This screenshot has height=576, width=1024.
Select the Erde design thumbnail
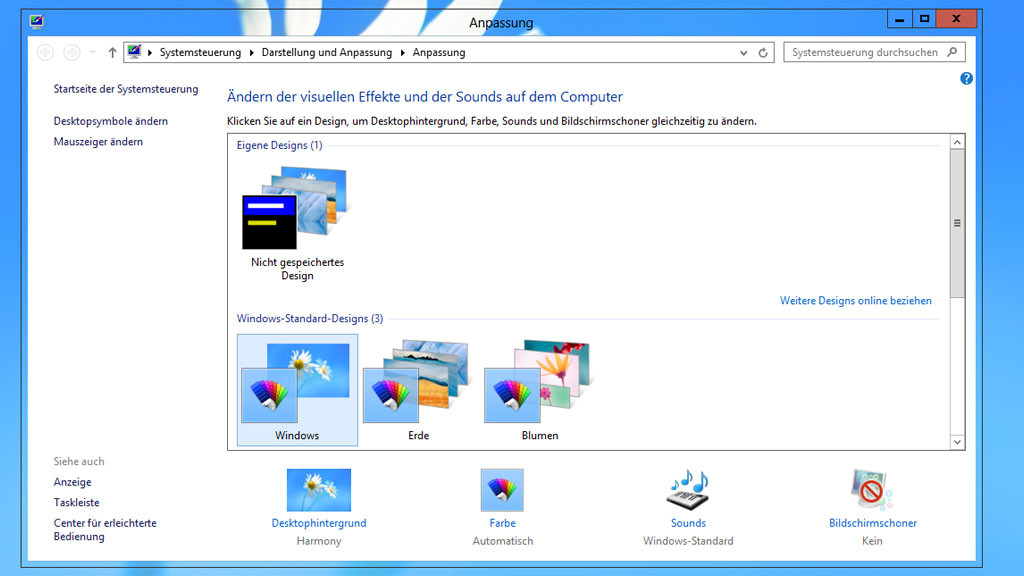click(x=418, y=390)
